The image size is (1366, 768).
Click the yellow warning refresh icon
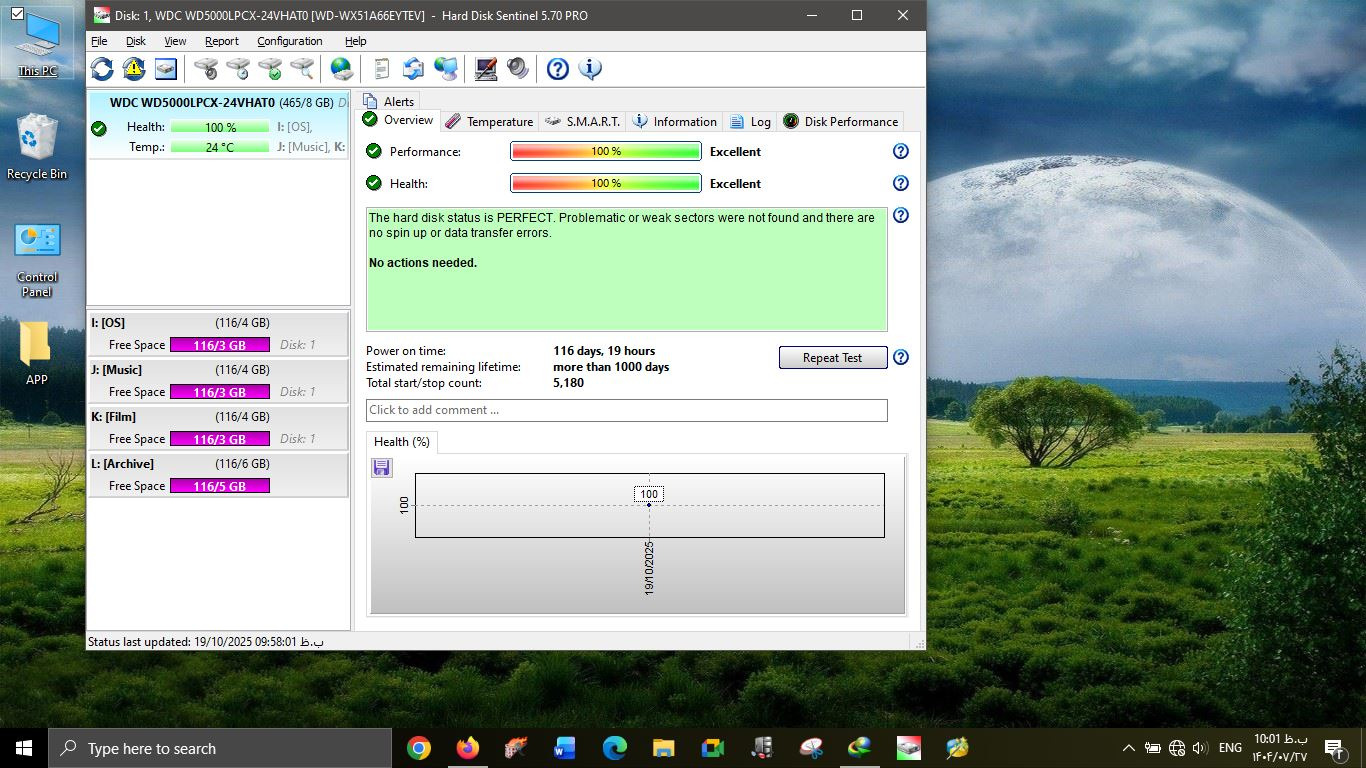pos(134,69)
